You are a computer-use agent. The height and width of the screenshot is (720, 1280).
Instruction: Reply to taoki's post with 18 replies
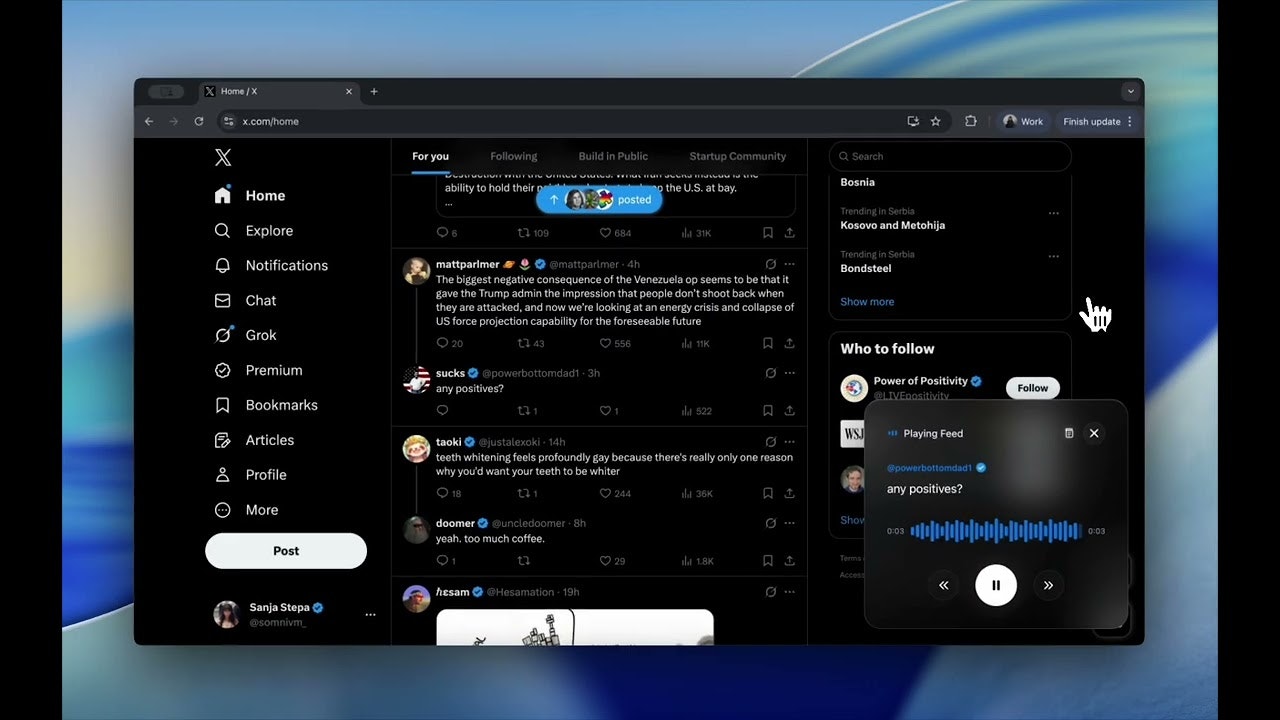449,494
